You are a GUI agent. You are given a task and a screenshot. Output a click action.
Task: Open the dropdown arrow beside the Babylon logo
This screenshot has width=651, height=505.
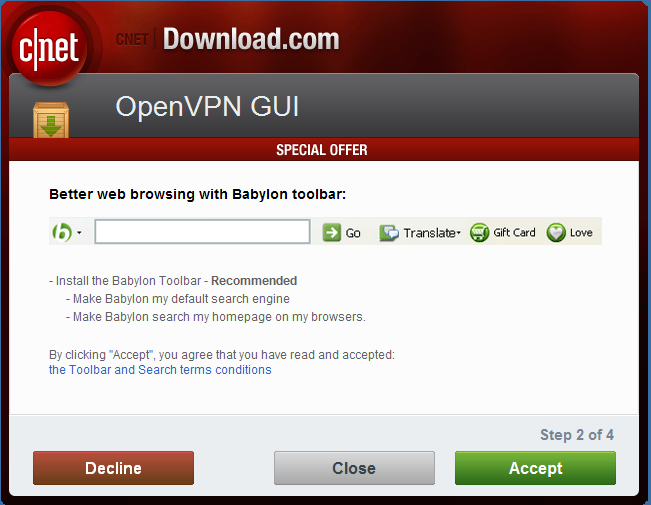pos(79,233)
